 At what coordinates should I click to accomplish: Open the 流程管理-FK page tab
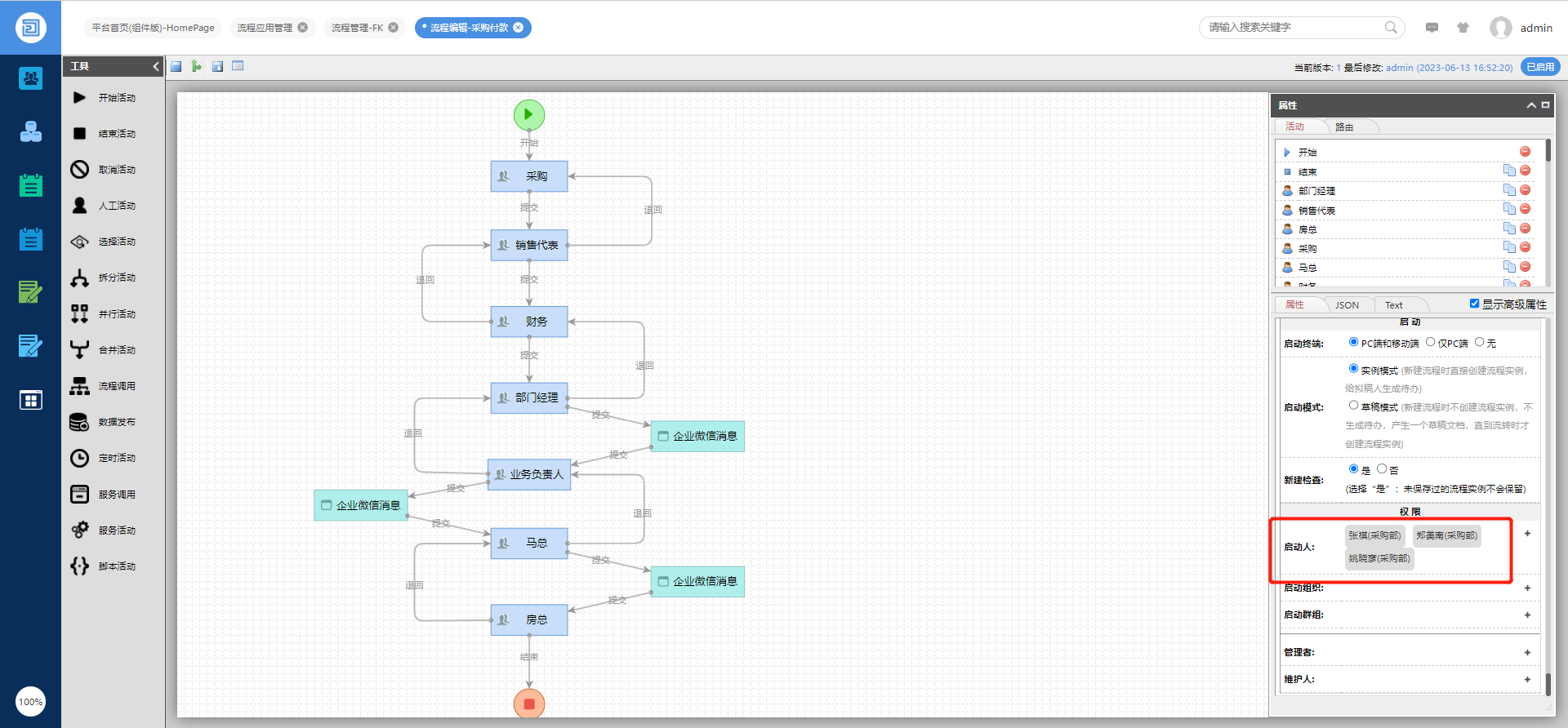pos(357,28)
